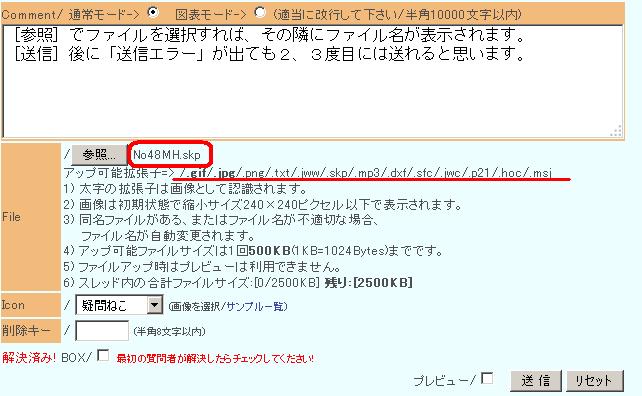Click the .skp extension in allowed list
The image size is (642, 396).
click(x=337, y=173)
